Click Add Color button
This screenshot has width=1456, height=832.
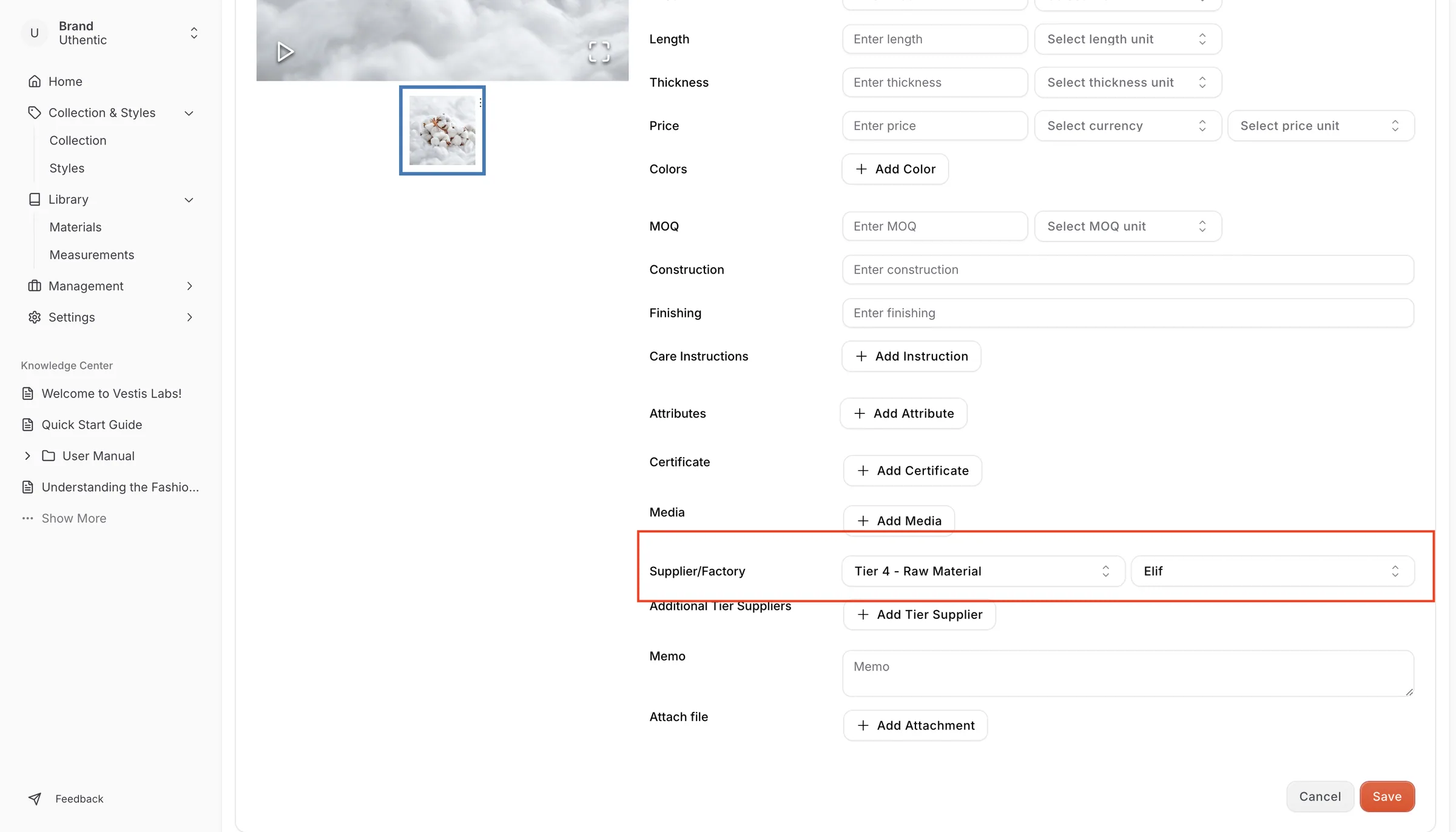[895, 169]
